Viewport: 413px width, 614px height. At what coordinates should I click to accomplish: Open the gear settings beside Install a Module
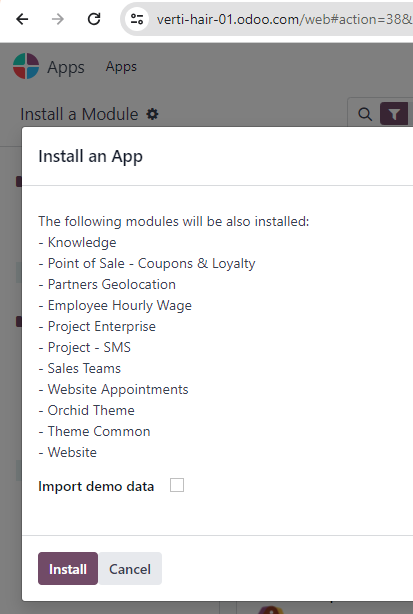pos(152,114)
